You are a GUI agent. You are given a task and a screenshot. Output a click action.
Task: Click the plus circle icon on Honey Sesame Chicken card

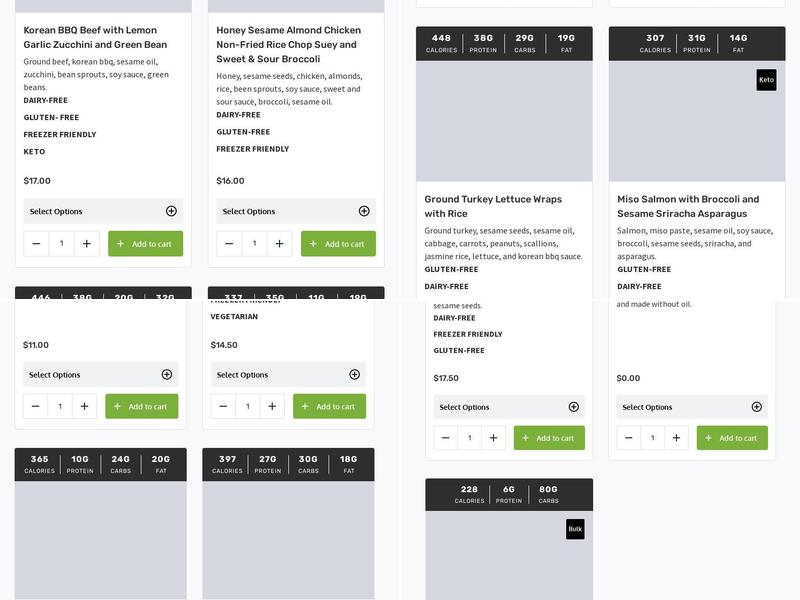(363, 211)
